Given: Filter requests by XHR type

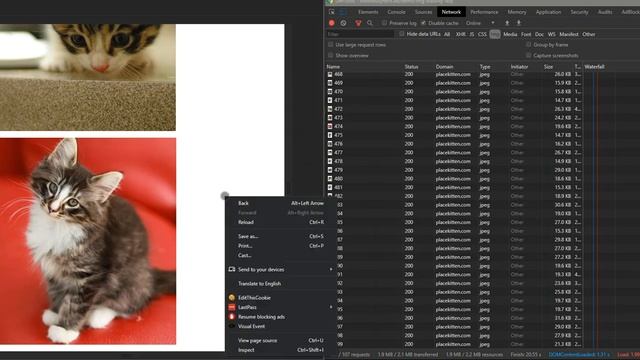Looking at the screenshot, I should click(460, 34).
